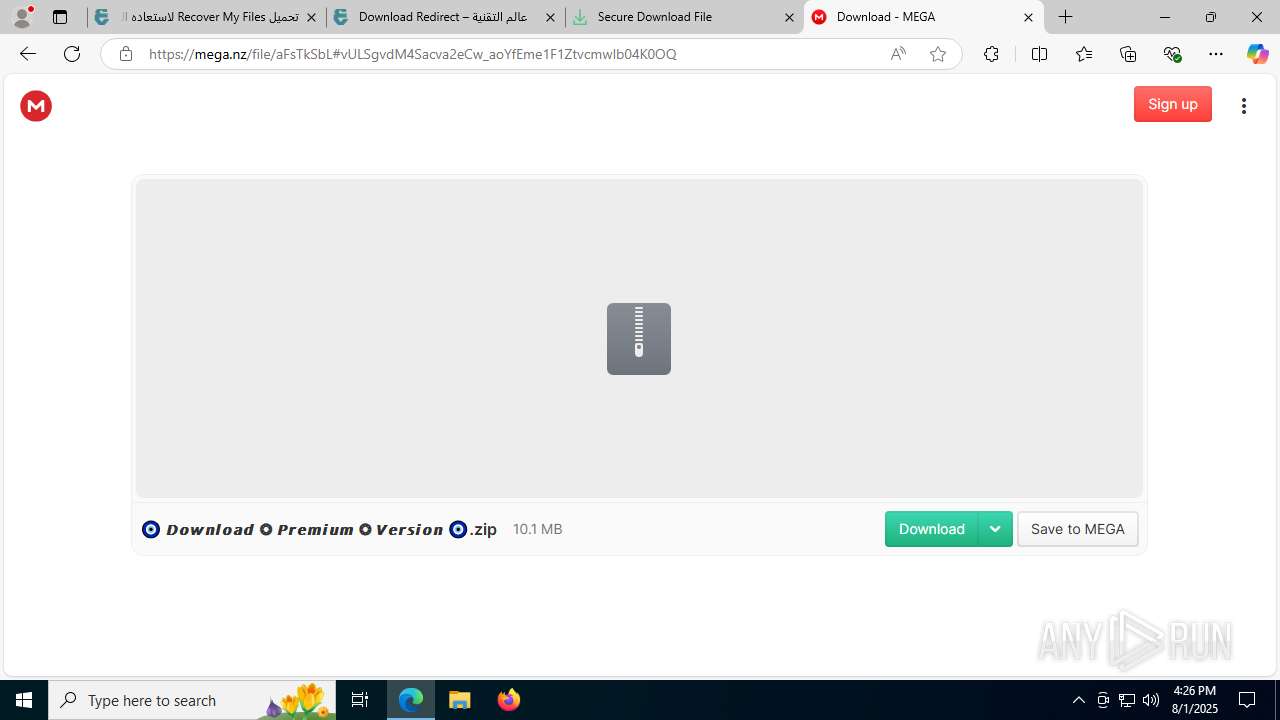Click the red Sign up button

point(1173,104)
